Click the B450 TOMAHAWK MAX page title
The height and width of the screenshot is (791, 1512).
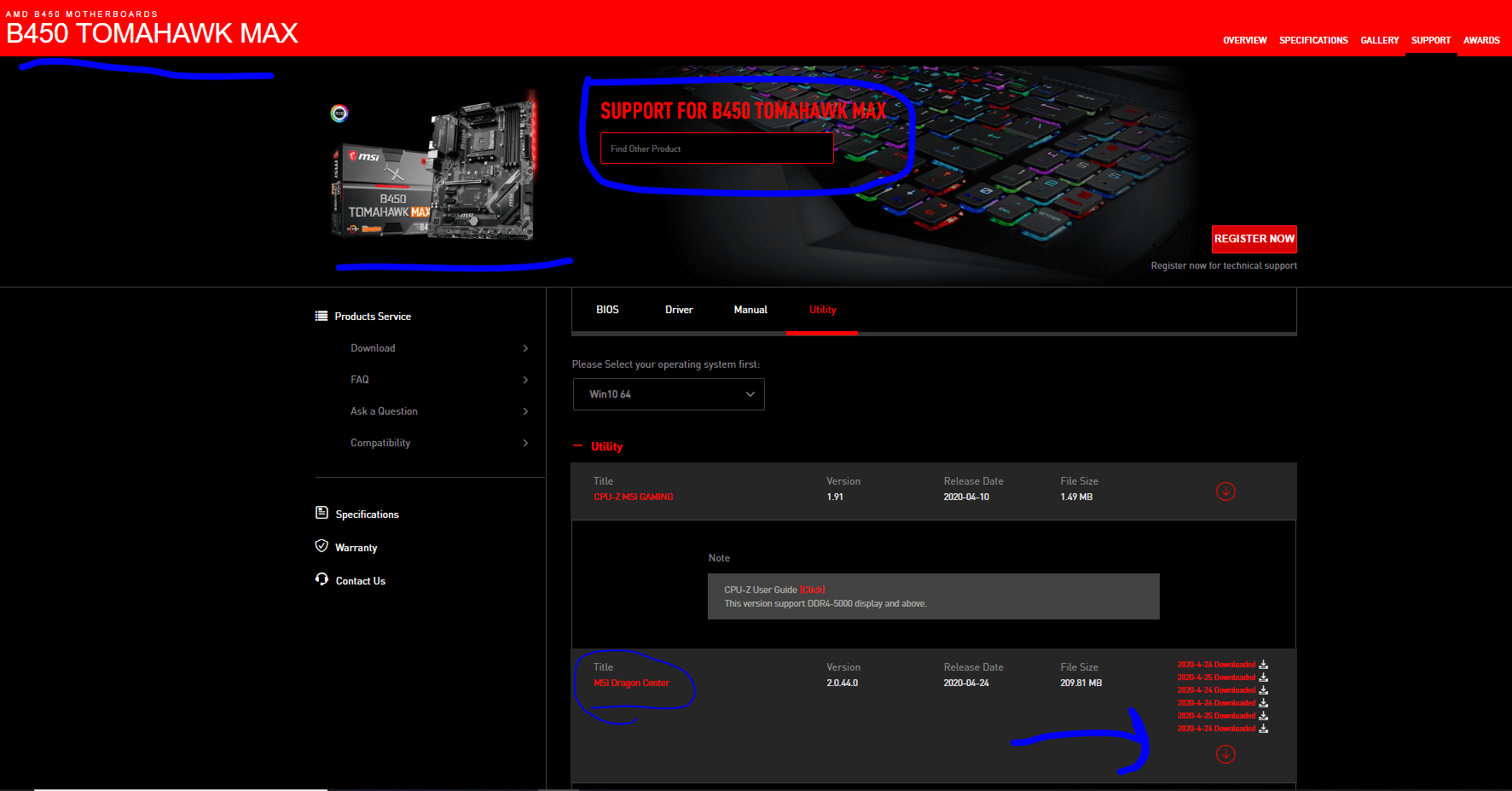tap(152, 33)
